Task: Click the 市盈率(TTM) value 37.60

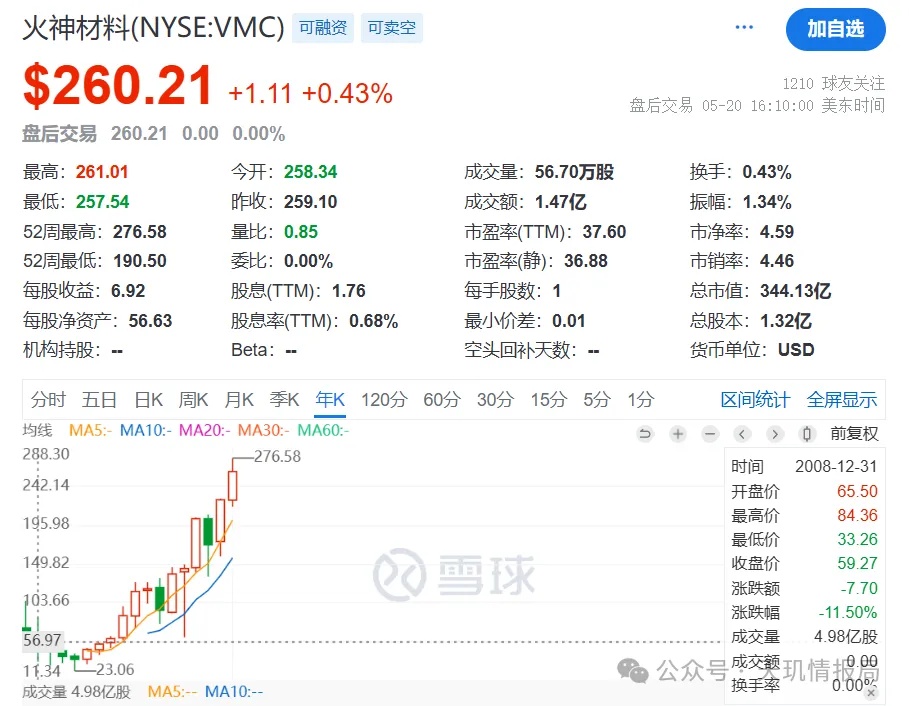Action: [604, 232]
